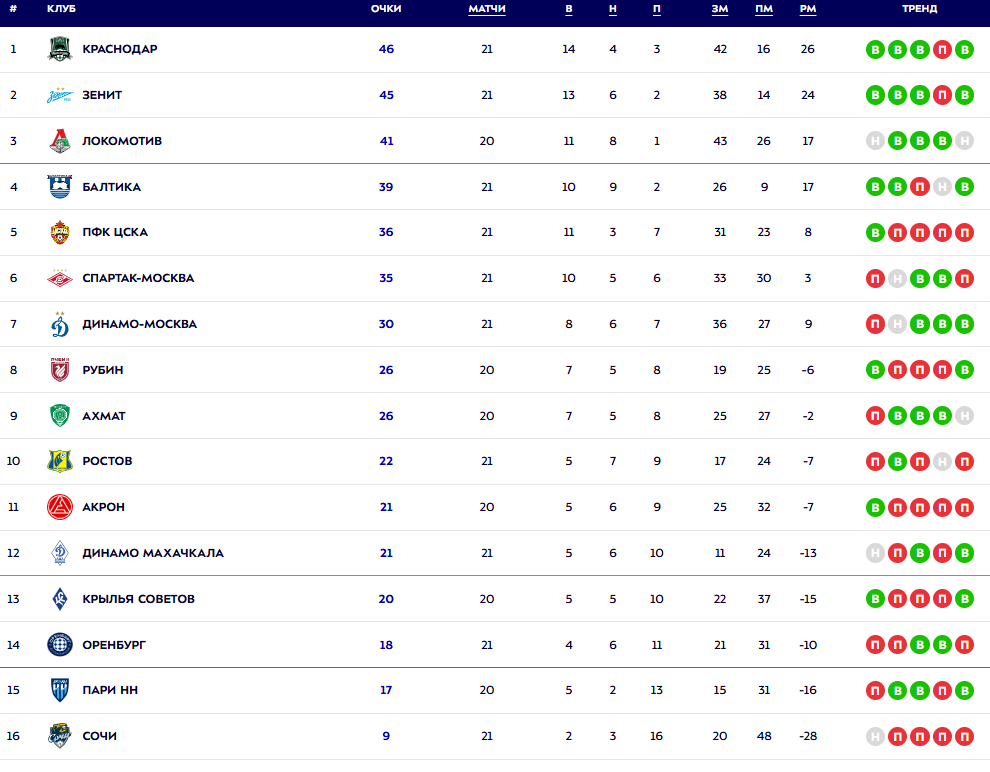Click the Спартак-Москва diamond logo
Viewport: 990px width, 772px height.
(x=60, y=278)
